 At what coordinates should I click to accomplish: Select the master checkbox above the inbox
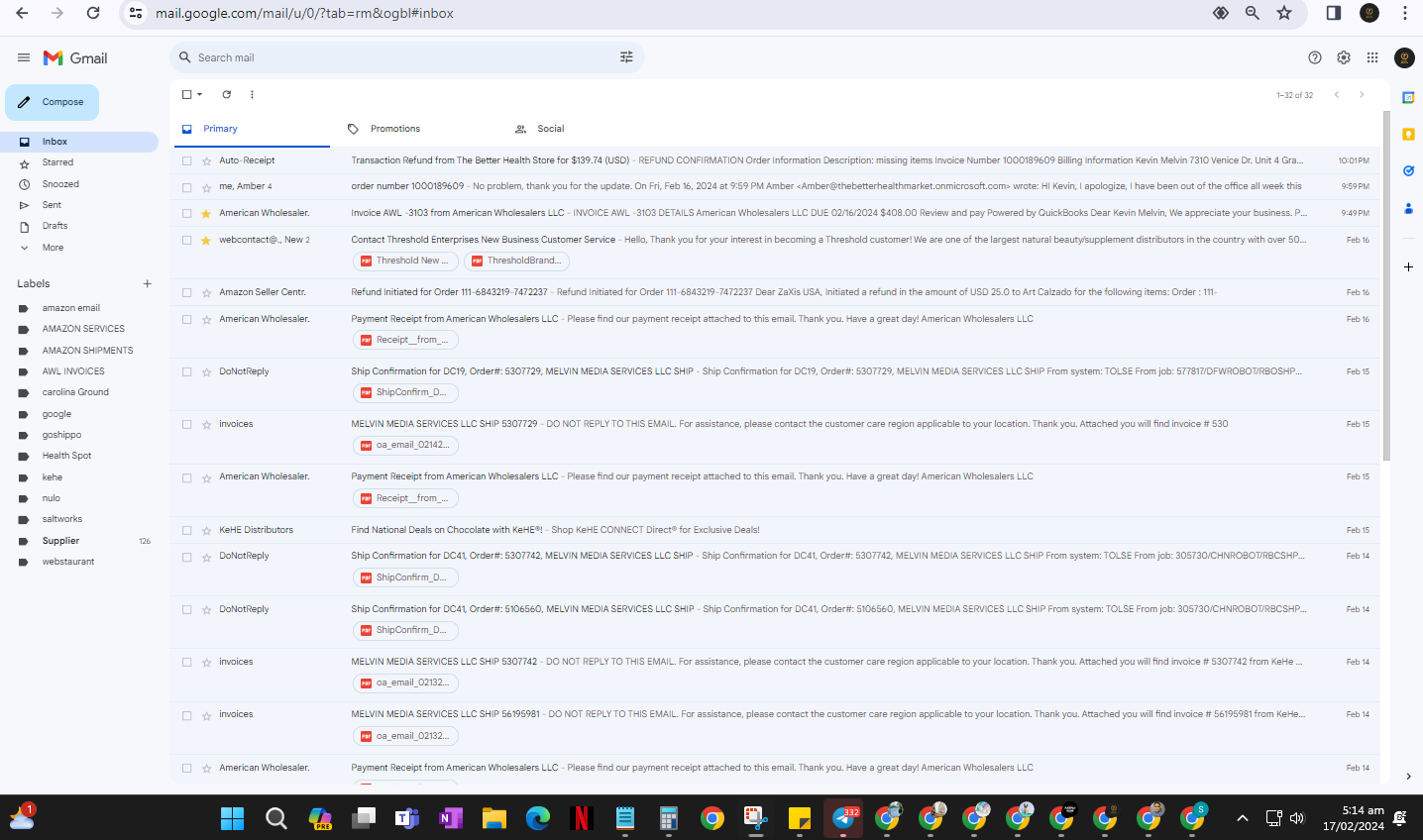click(x=186, y=94)
